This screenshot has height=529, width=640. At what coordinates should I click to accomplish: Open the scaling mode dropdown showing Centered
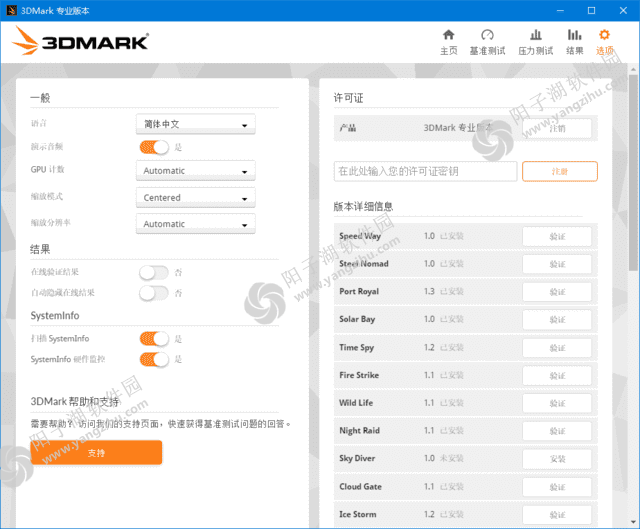click(x=196, y=198)
